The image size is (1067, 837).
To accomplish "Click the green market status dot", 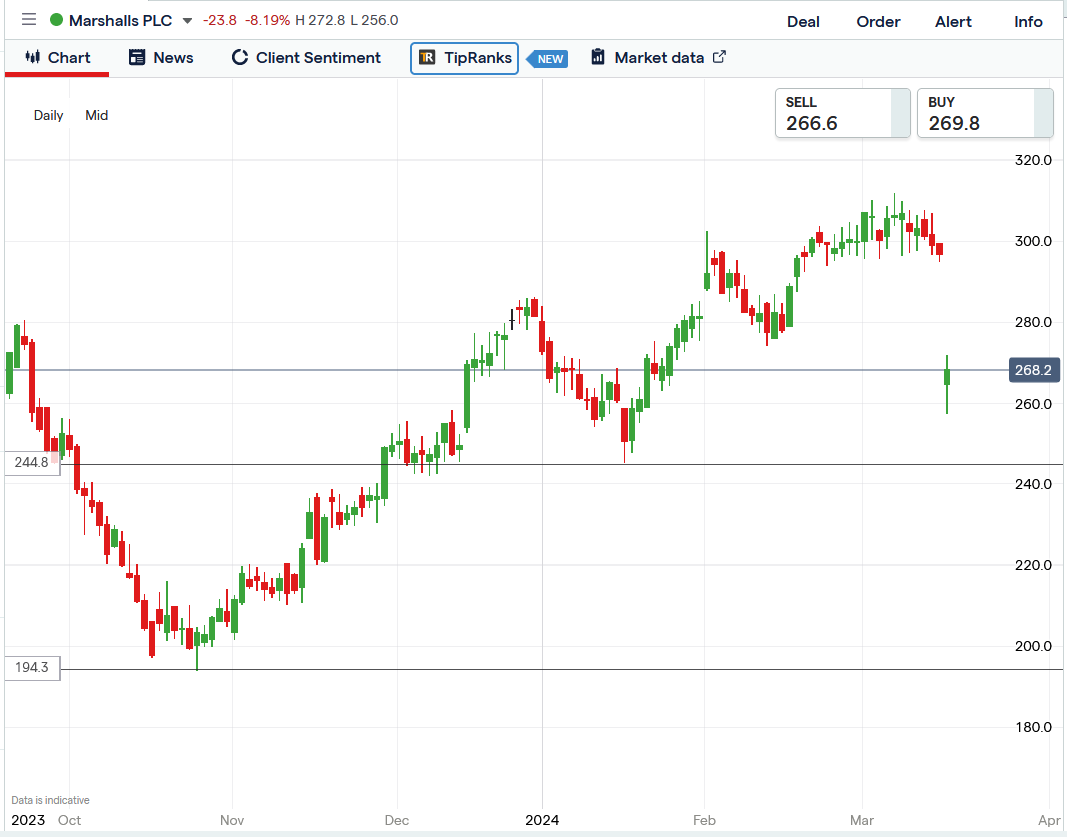I will (x=56, y=20).
